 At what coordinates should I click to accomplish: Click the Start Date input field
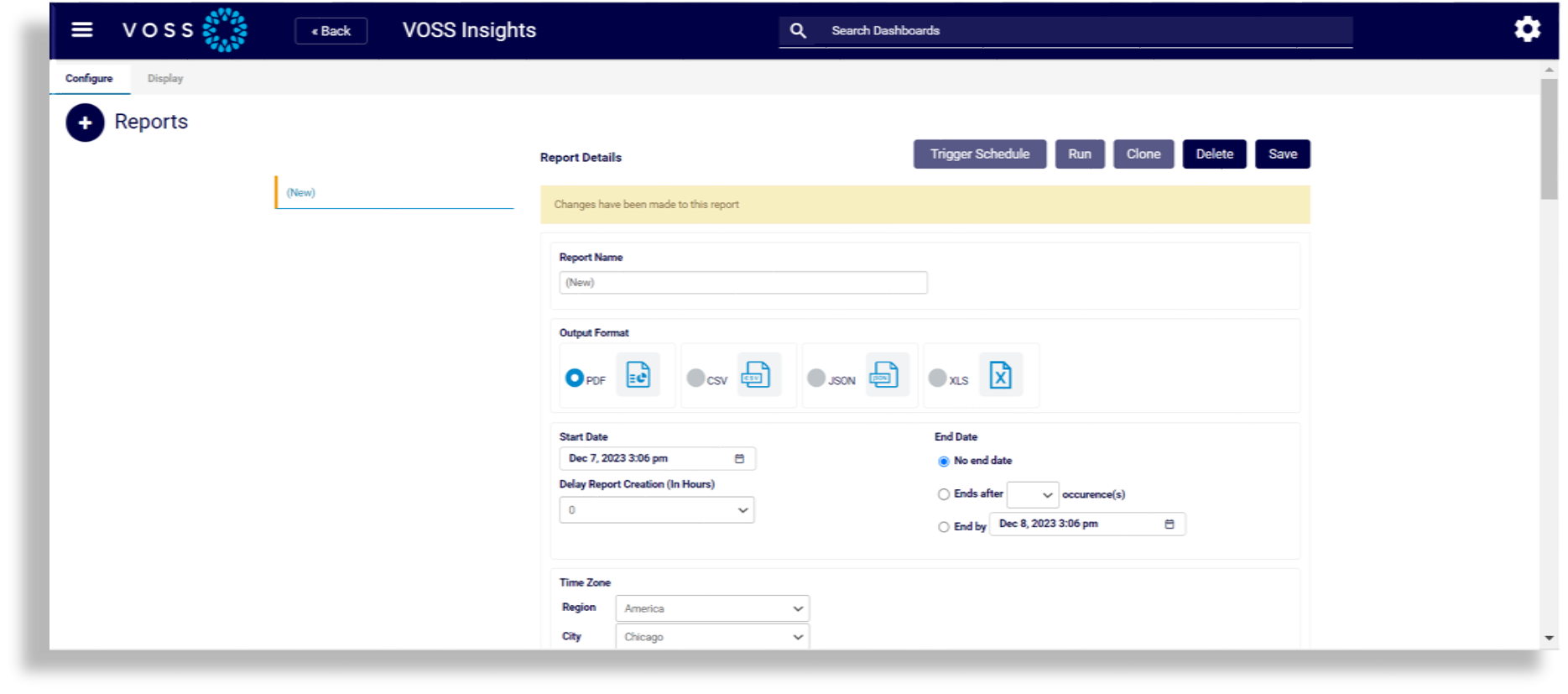coord(658,459)
